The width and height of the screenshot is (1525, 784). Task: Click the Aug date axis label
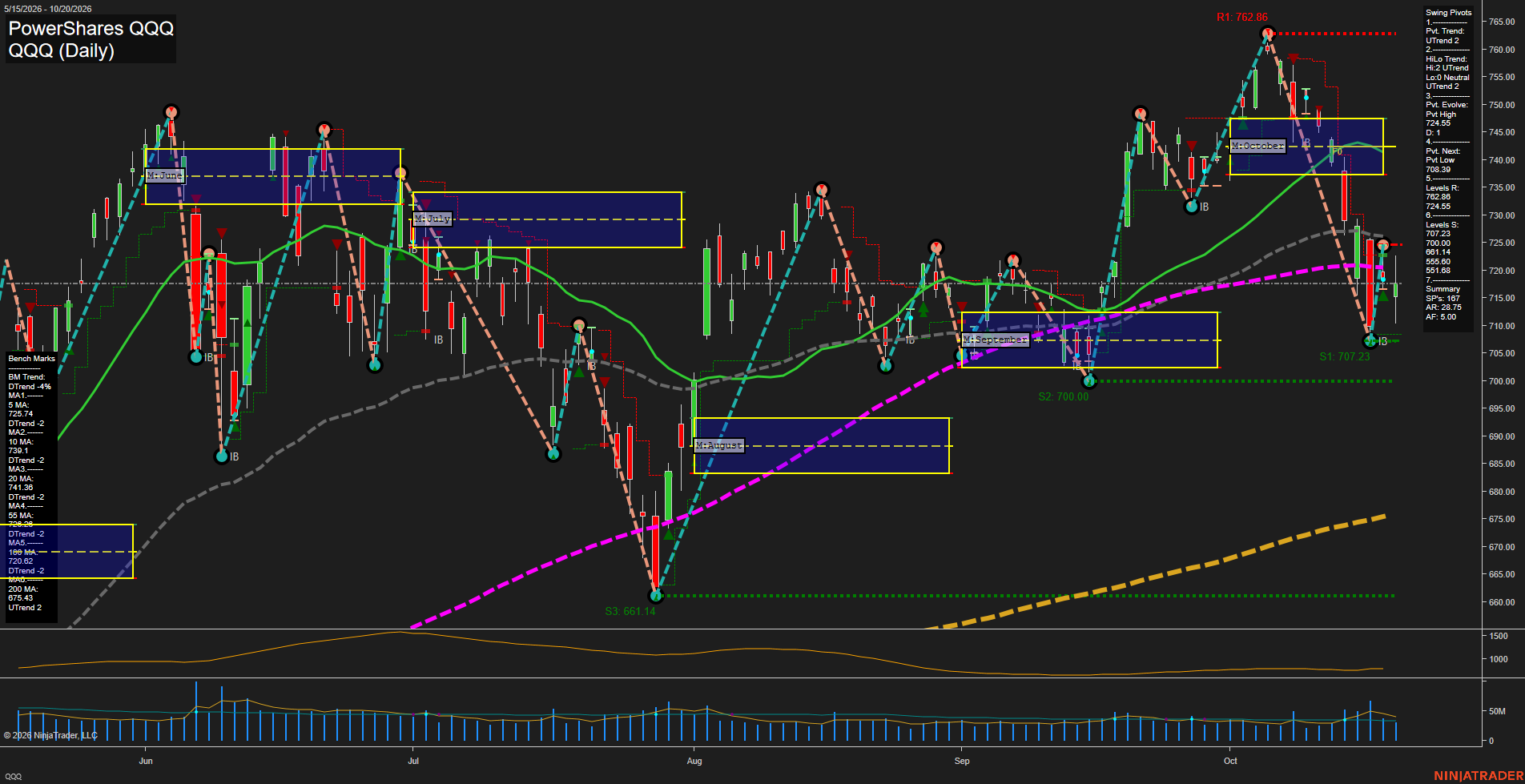[694, 761]
